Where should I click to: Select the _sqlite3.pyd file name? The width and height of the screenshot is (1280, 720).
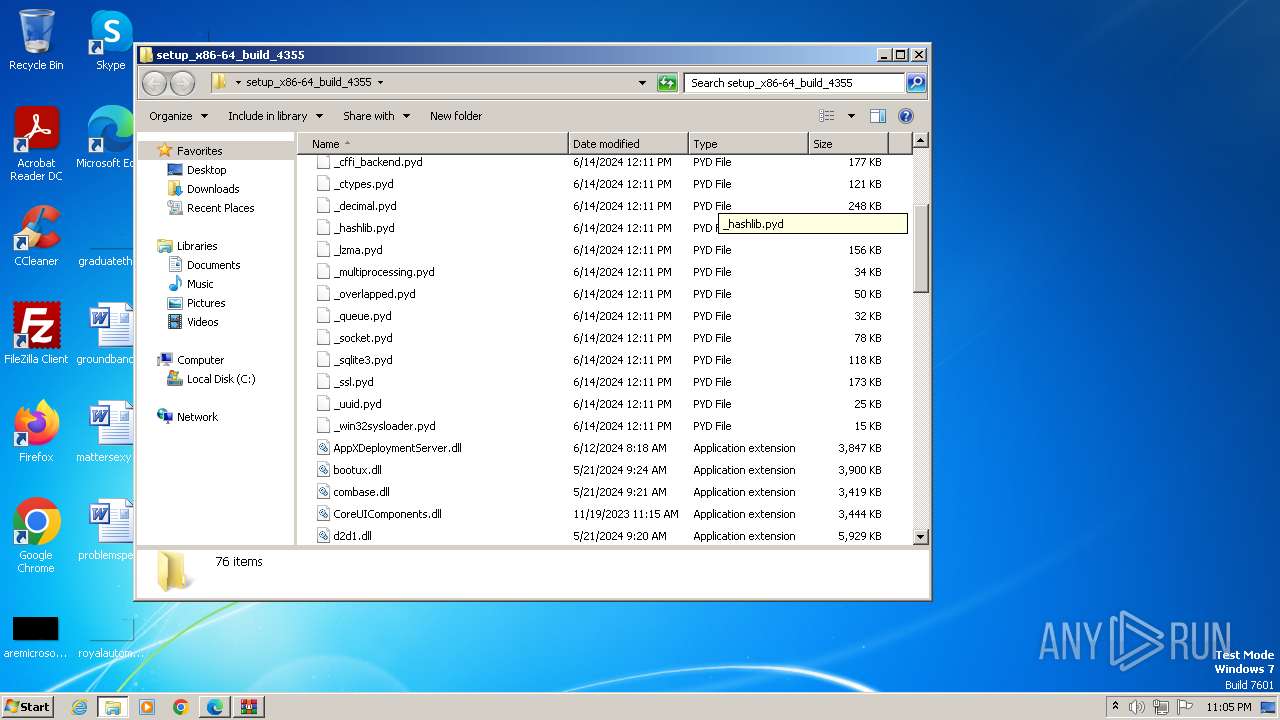pos(363,360)
